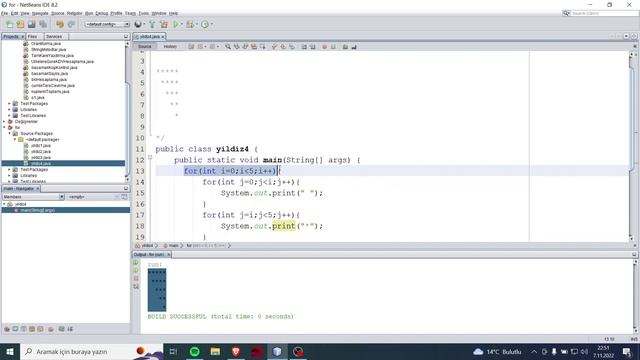Switch to the History view button
This screenshot has width=640, height=360.
170,47
